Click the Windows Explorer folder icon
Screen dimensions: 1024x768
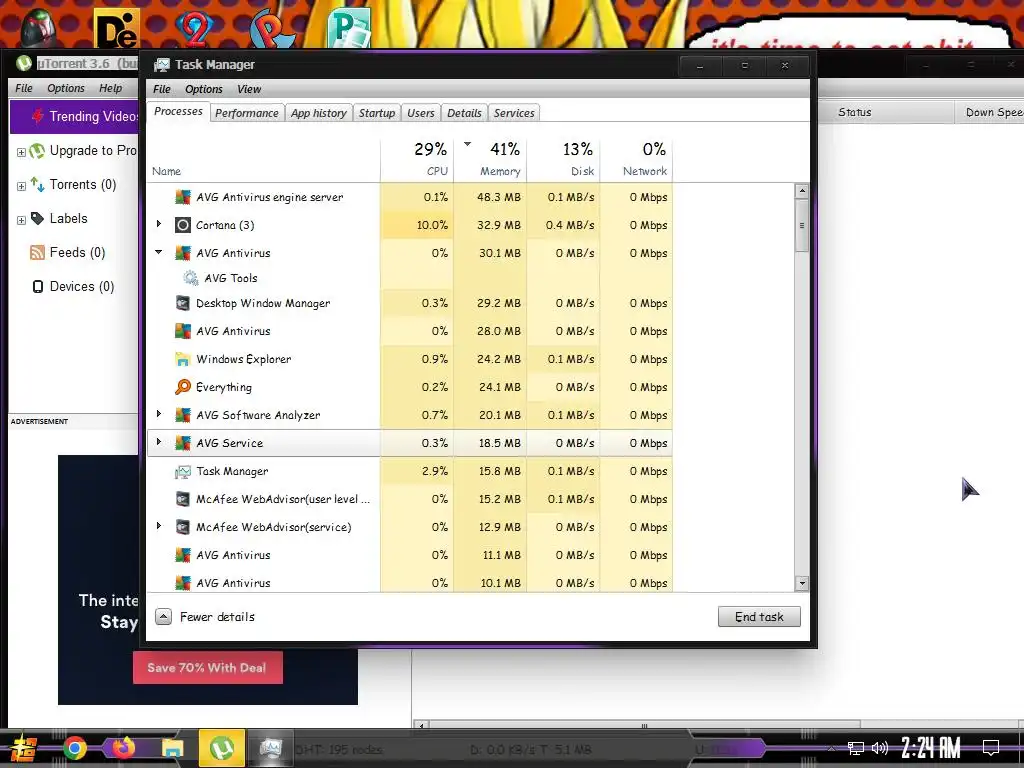coord(183,359)
